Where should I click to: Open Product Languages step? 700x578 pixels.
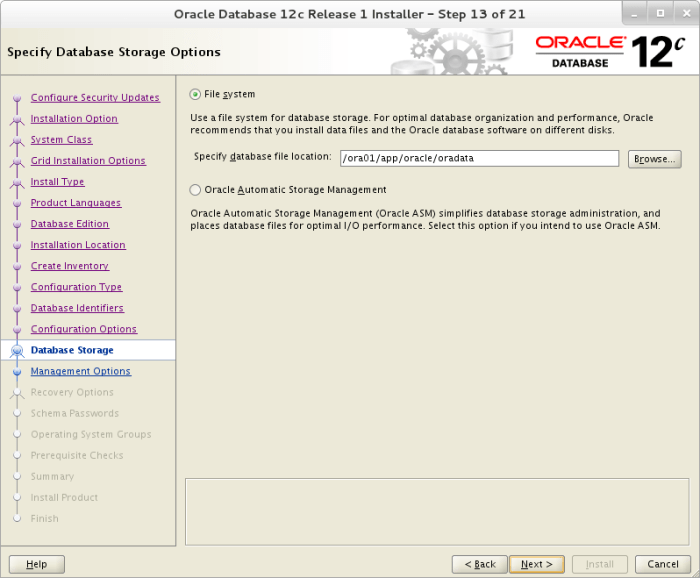[x=76, y=203]
